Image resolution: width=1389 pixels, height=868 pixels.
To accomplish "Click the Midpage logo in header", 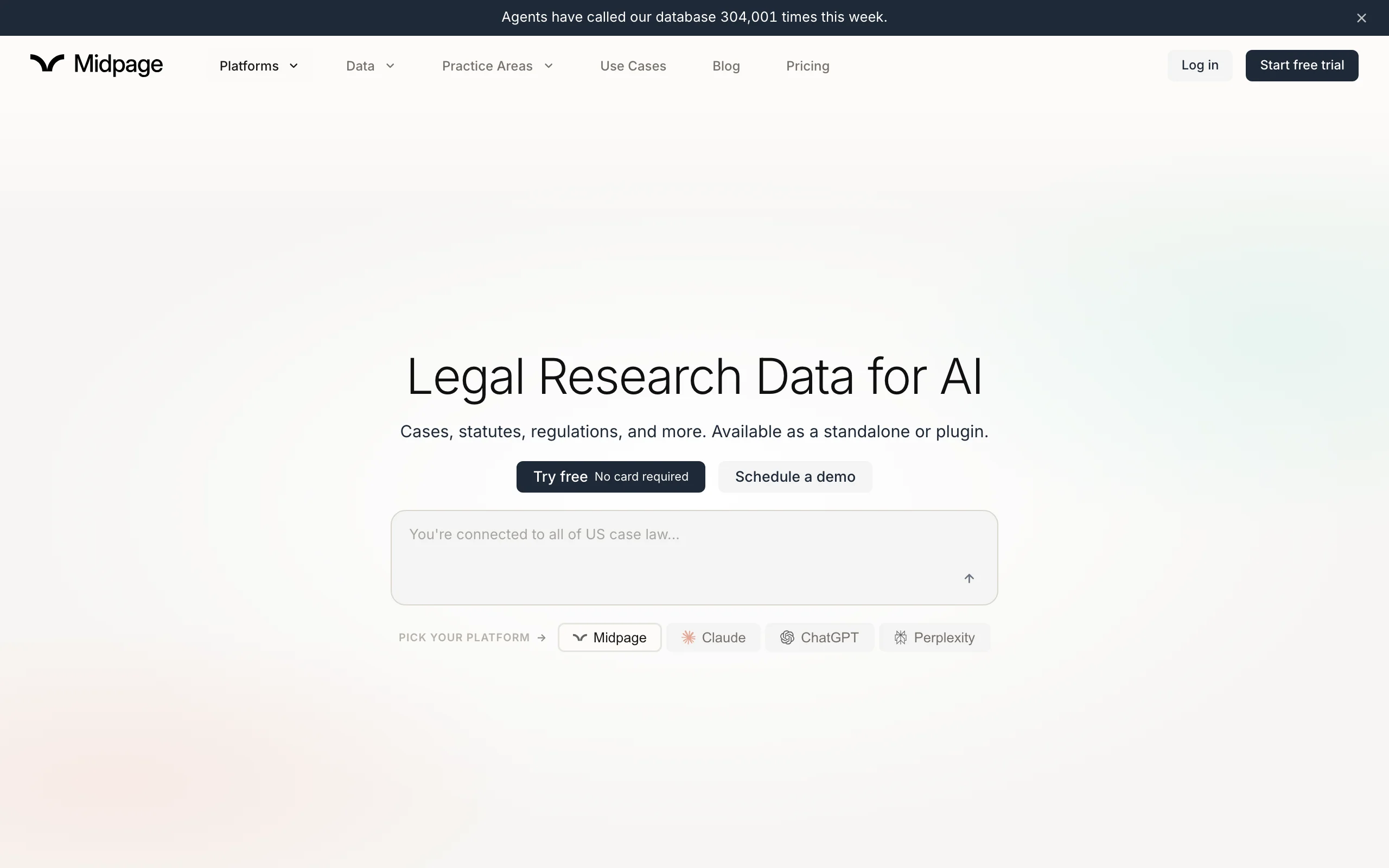I will (x=97, y=65).
